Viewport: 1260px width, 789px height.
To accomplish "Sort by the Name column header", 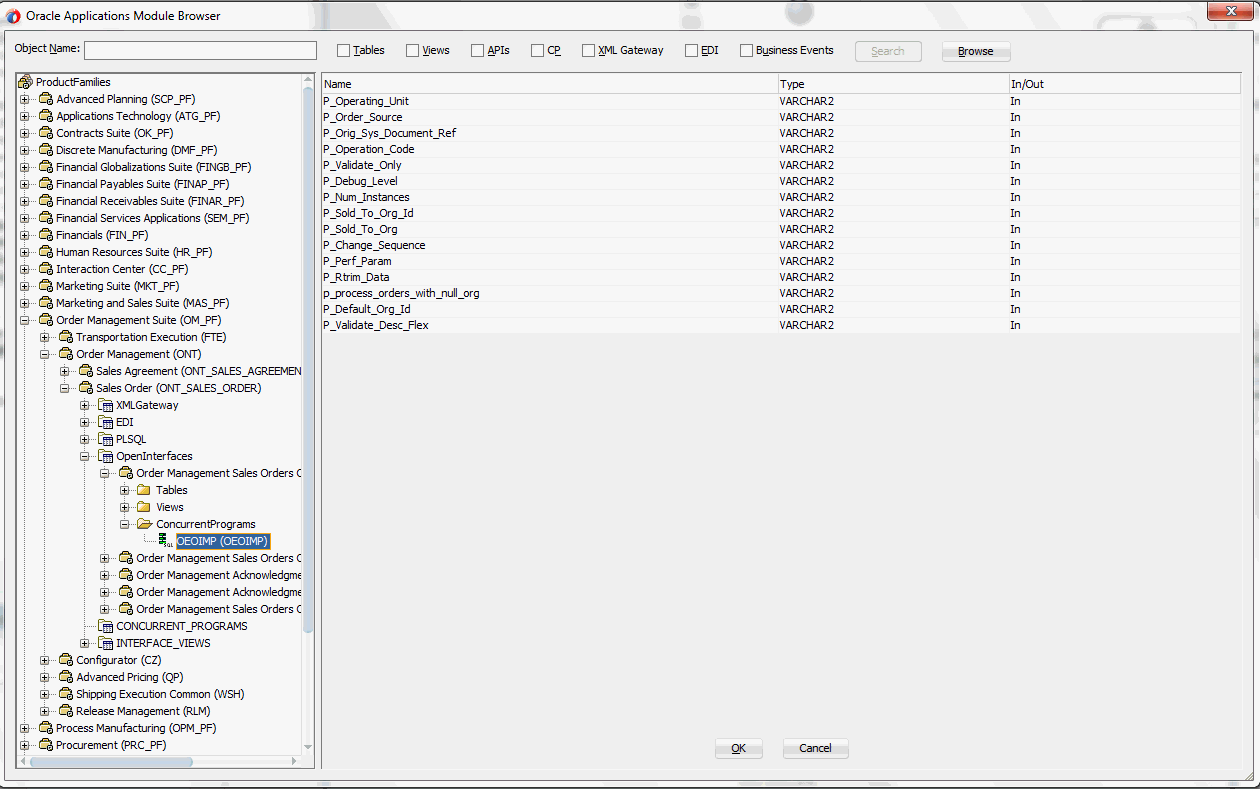I will [x=549, y=84].
